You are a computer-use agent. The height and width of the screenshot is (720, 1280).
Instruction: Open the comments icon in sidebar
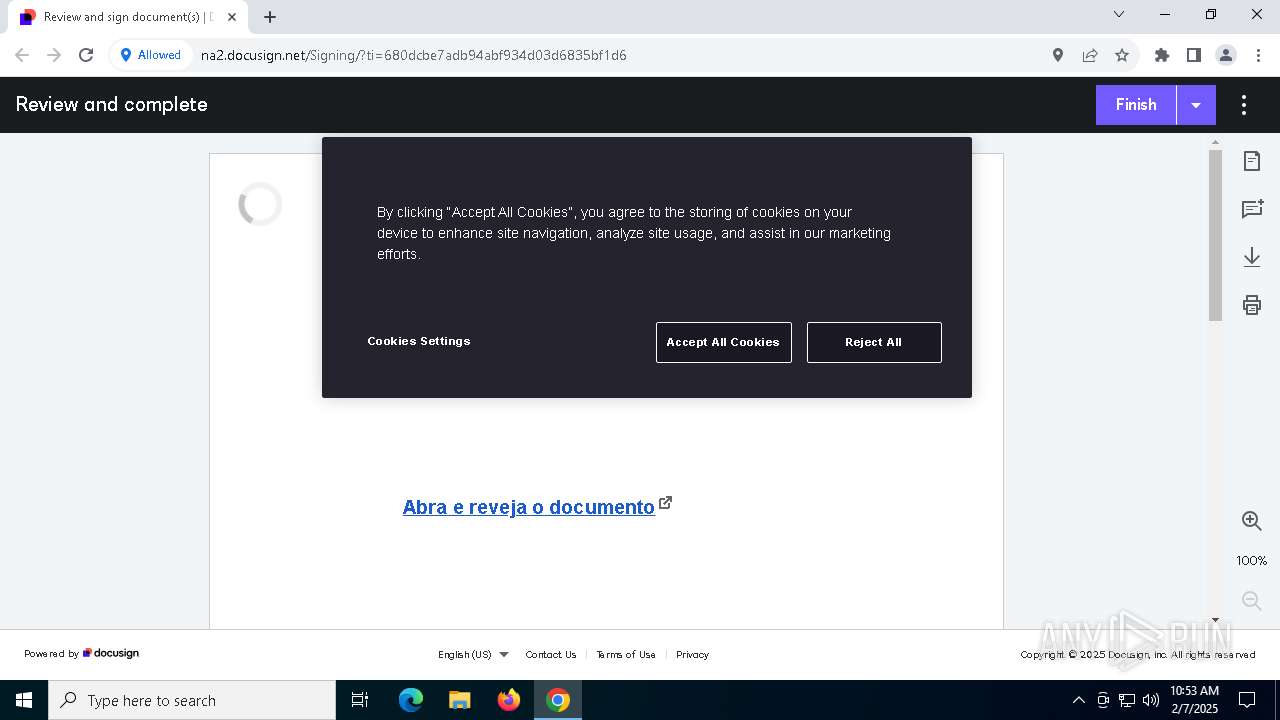[1252, 209]
